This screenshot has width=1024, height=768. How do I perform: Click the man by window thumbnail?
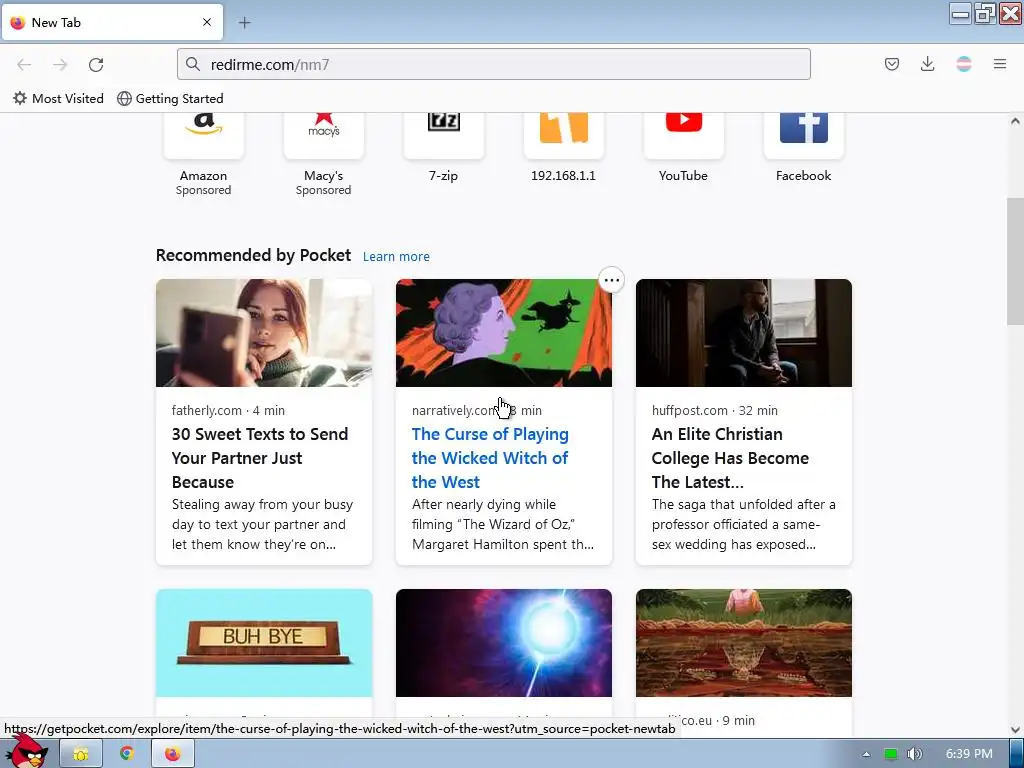point(744,333)
